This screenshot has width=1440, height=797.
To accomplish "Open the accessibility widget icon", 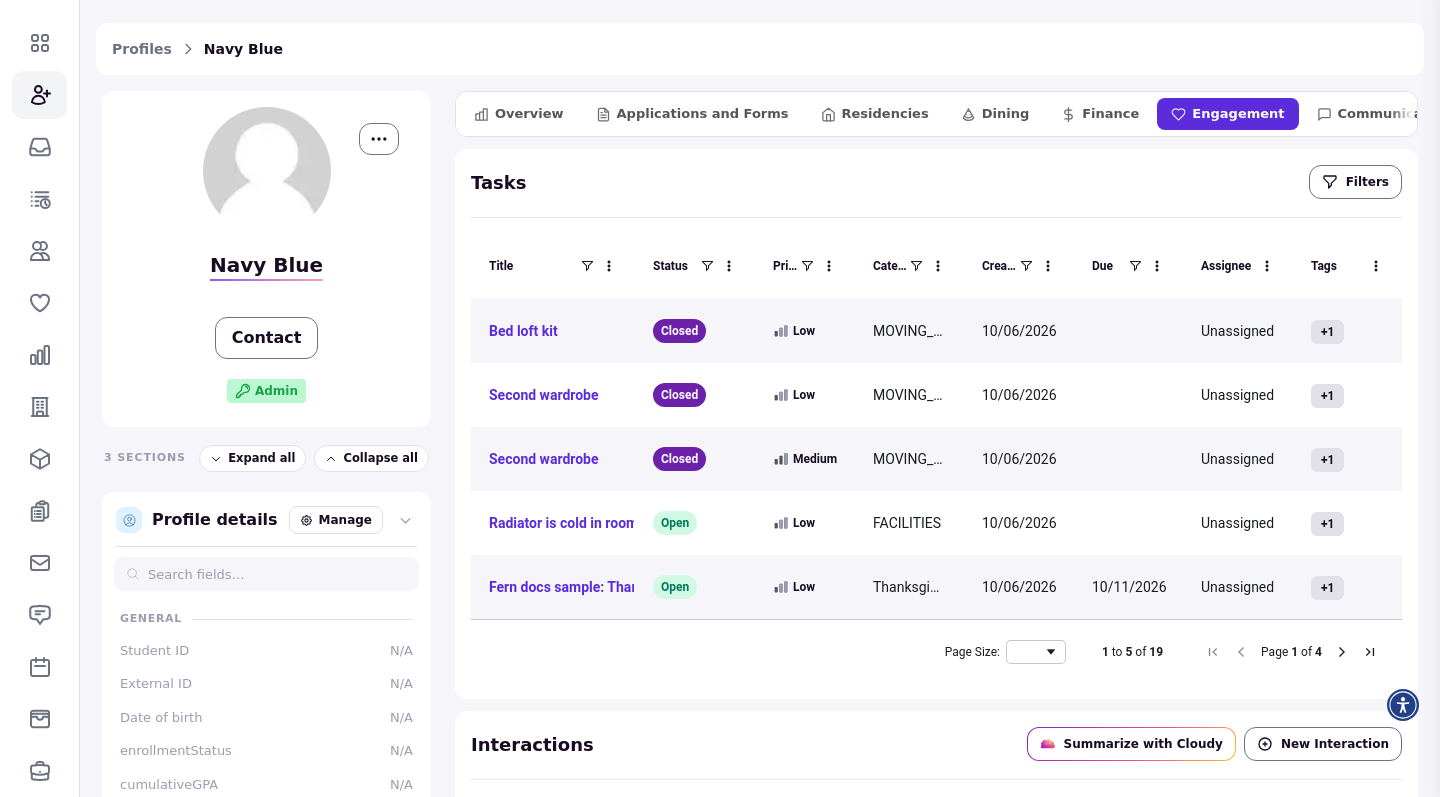I will tap(1403, 705).
